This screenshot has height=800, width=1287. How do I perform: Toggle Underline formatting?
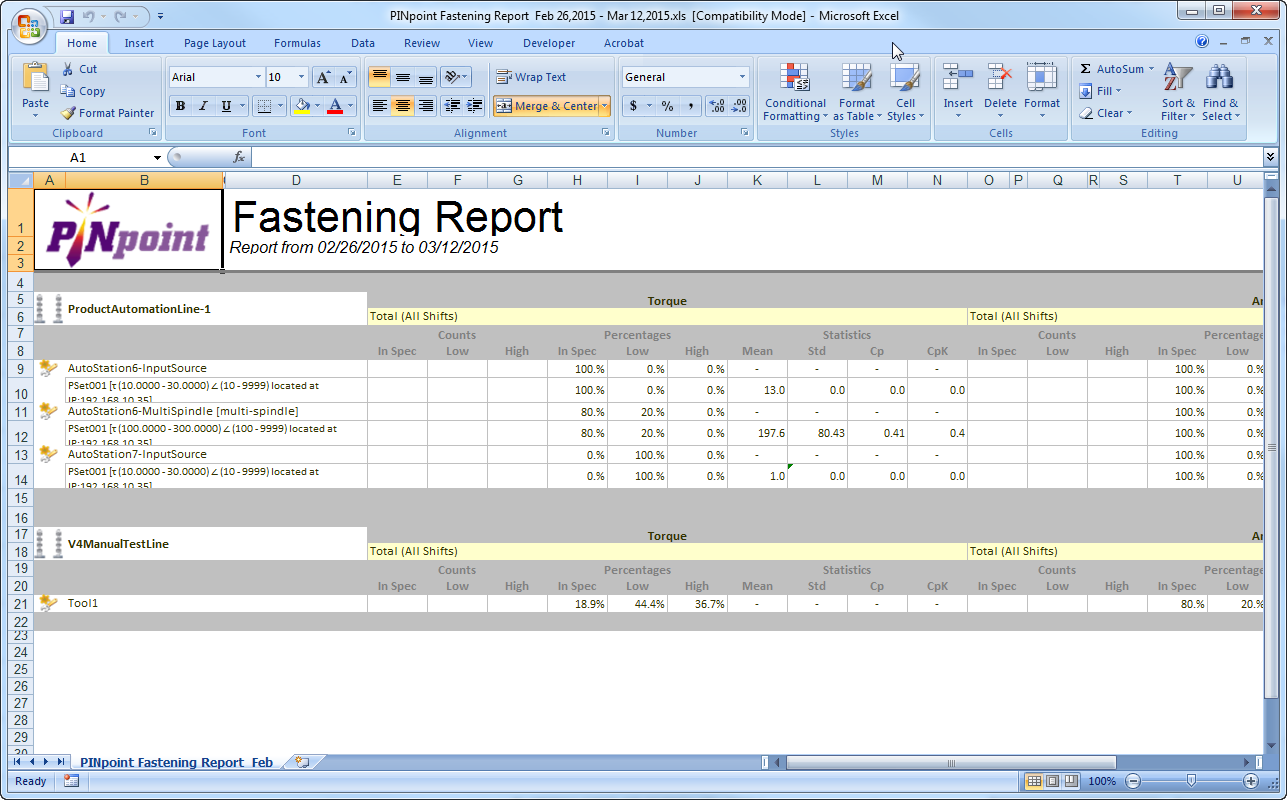(227, 106)
